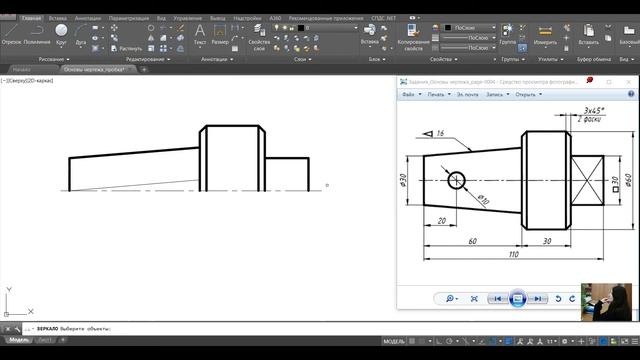This screenshot has height=360, width=640.
Task: Open the Файл menu in photo viewer
Action: [411, 94]
